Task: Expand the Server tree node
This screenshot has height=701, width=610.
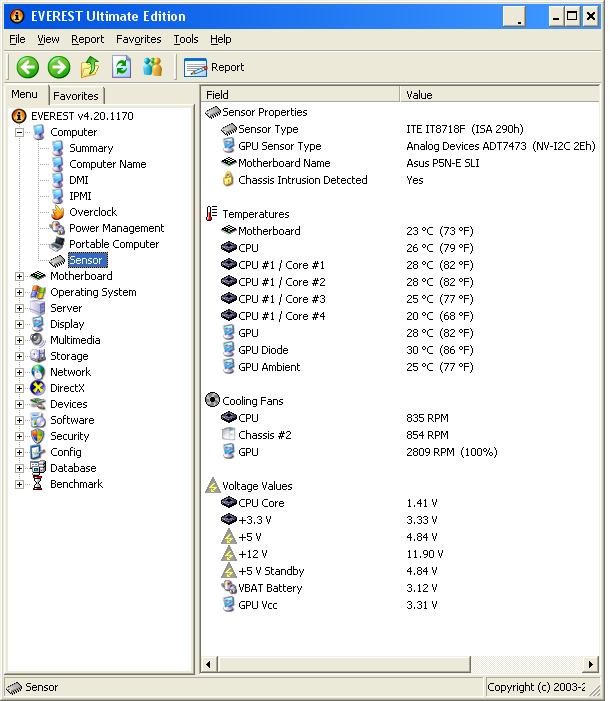Action: point(19,308)
